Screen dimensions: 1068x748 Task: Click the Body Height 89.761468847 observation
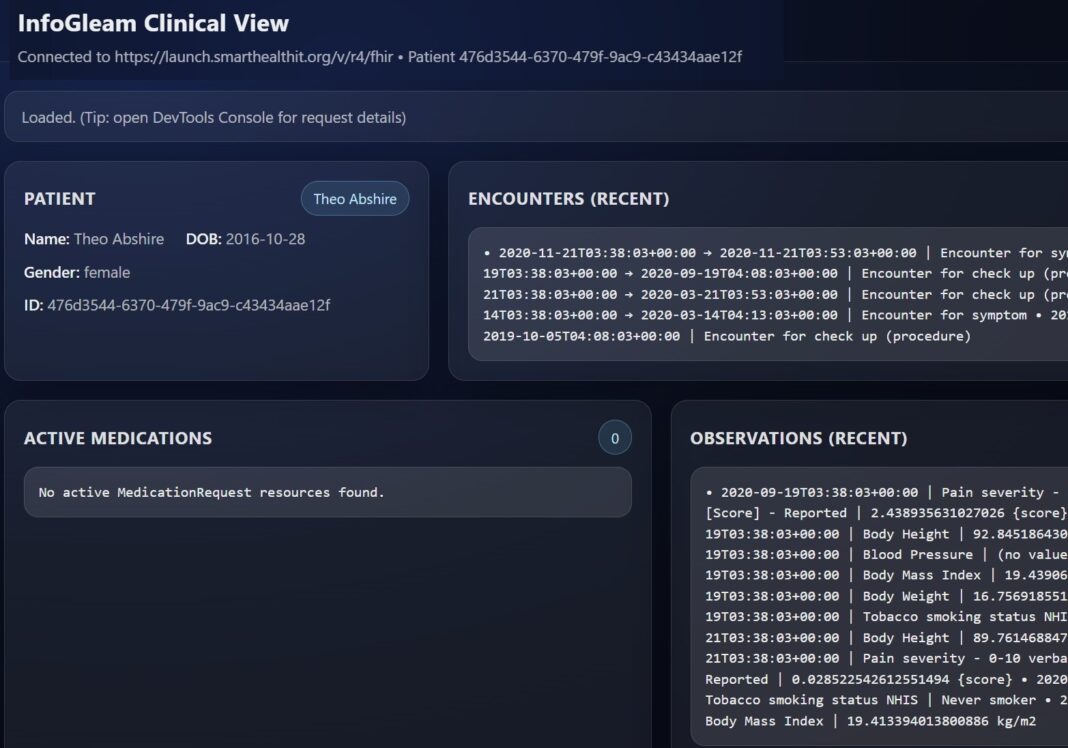[886, 638]
